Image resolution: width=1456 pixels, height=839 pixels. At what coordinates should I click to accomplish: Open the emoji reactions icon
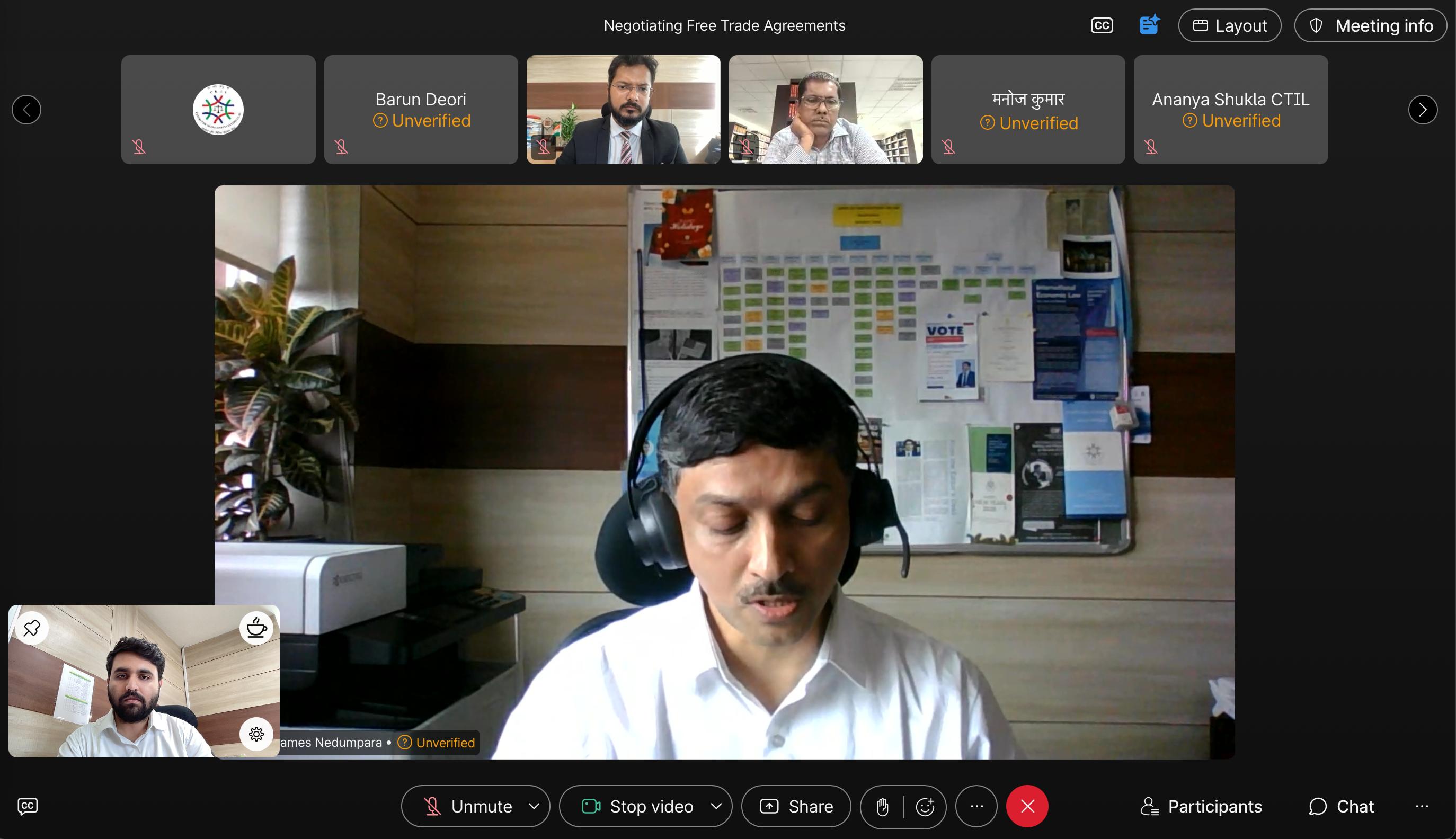coord(925,806)
